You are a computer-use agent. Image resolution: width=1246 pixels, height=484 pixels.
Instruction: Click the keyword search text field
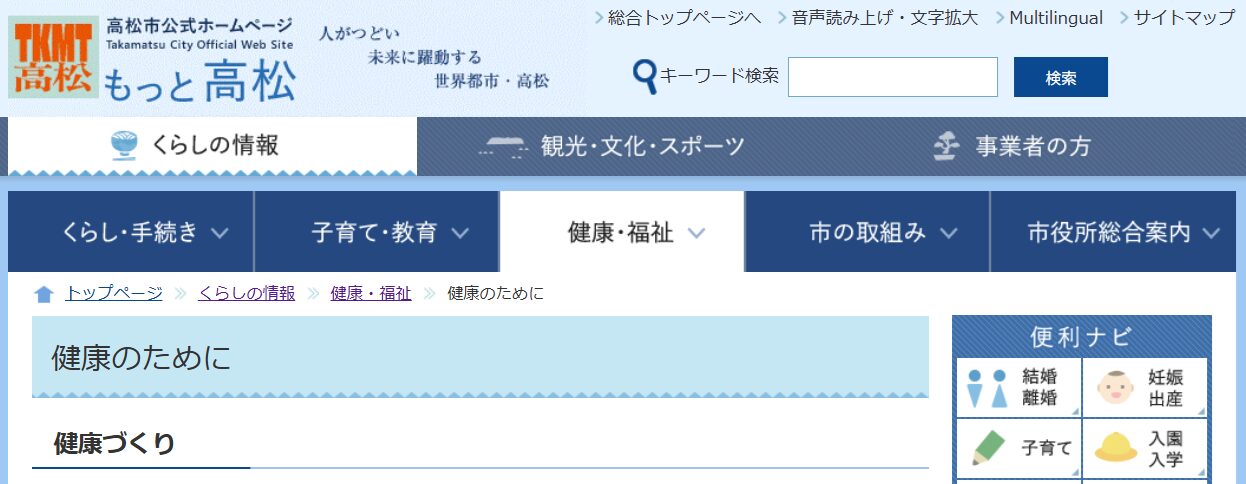pos(892,77)
